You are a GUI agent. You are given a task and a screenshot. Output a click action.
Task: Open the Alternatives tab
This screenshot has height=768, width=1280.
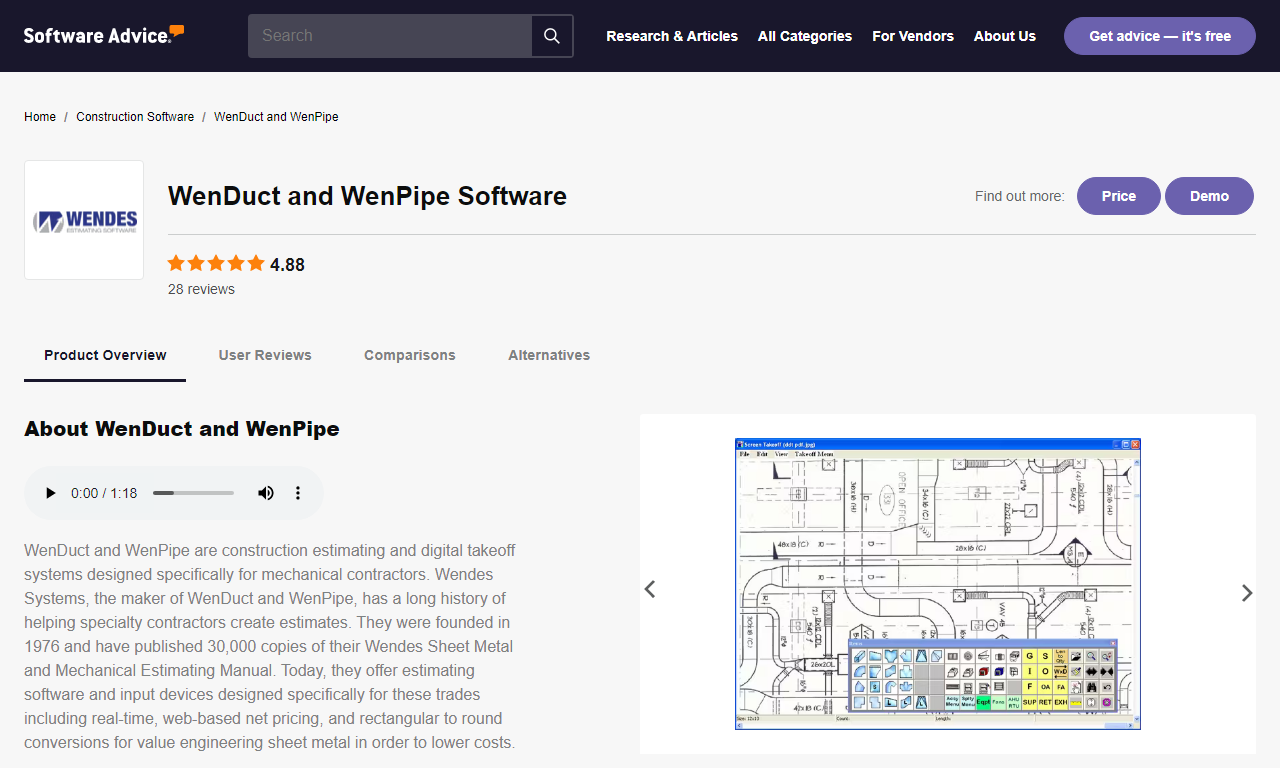pos(549,355)
